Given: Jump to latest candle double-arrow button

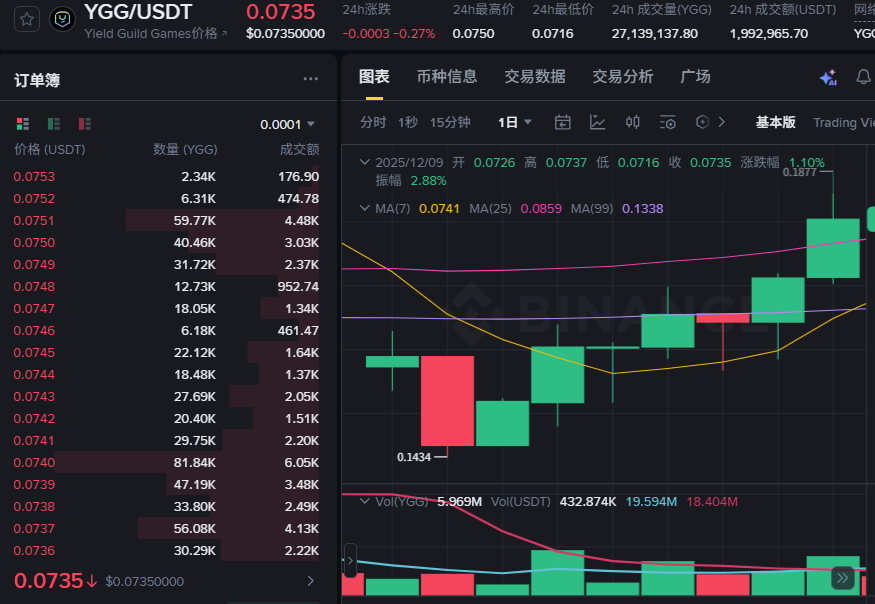Looking at the screenshot, I should (x=842, y=578).
